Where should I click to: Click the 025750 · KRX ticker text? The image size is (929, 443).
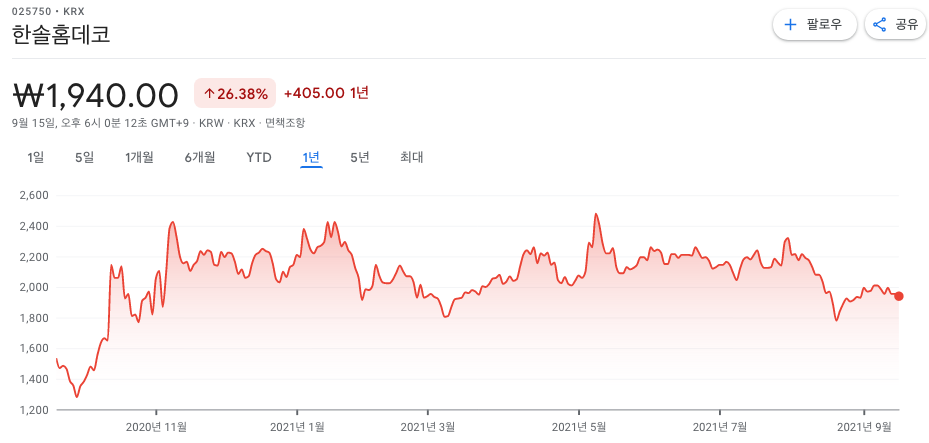[48, 10]
